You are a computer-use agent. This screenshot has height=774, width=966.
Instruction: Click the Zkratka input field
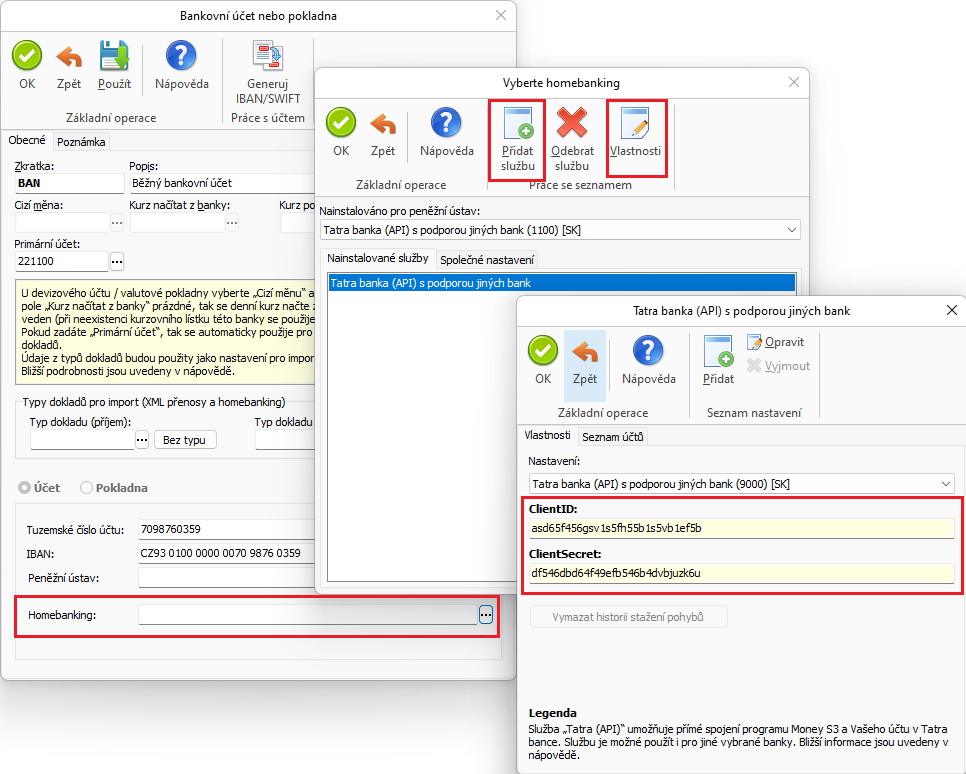pyautogui.click(x=69, y=183)
